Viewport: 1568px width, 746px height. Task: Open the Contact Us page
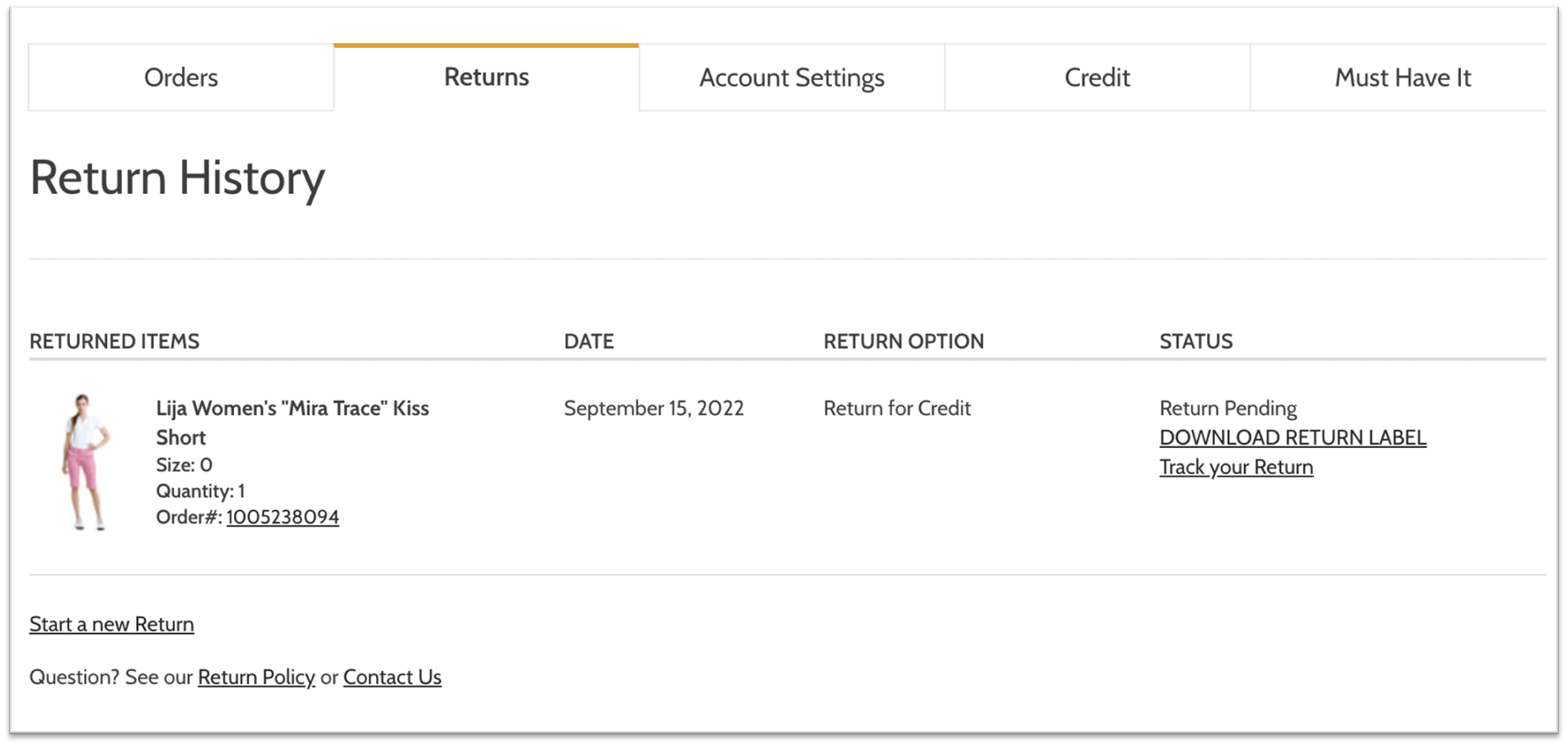point(391,677)
